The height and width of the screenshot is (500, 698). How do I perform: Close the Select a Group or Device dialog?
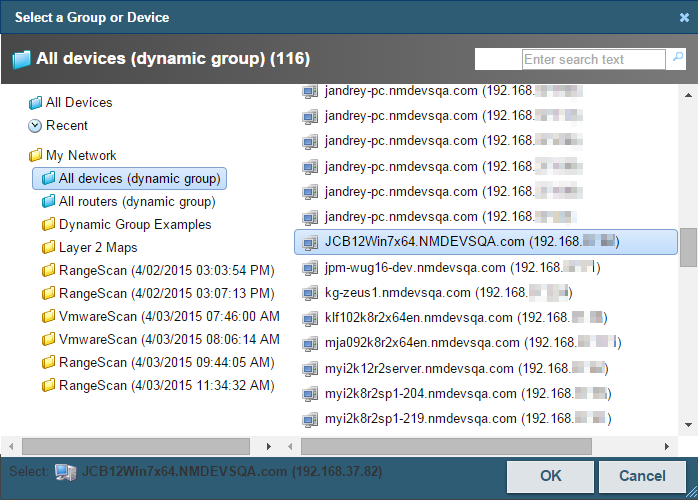pyautogui.click(x=684, y=17)
